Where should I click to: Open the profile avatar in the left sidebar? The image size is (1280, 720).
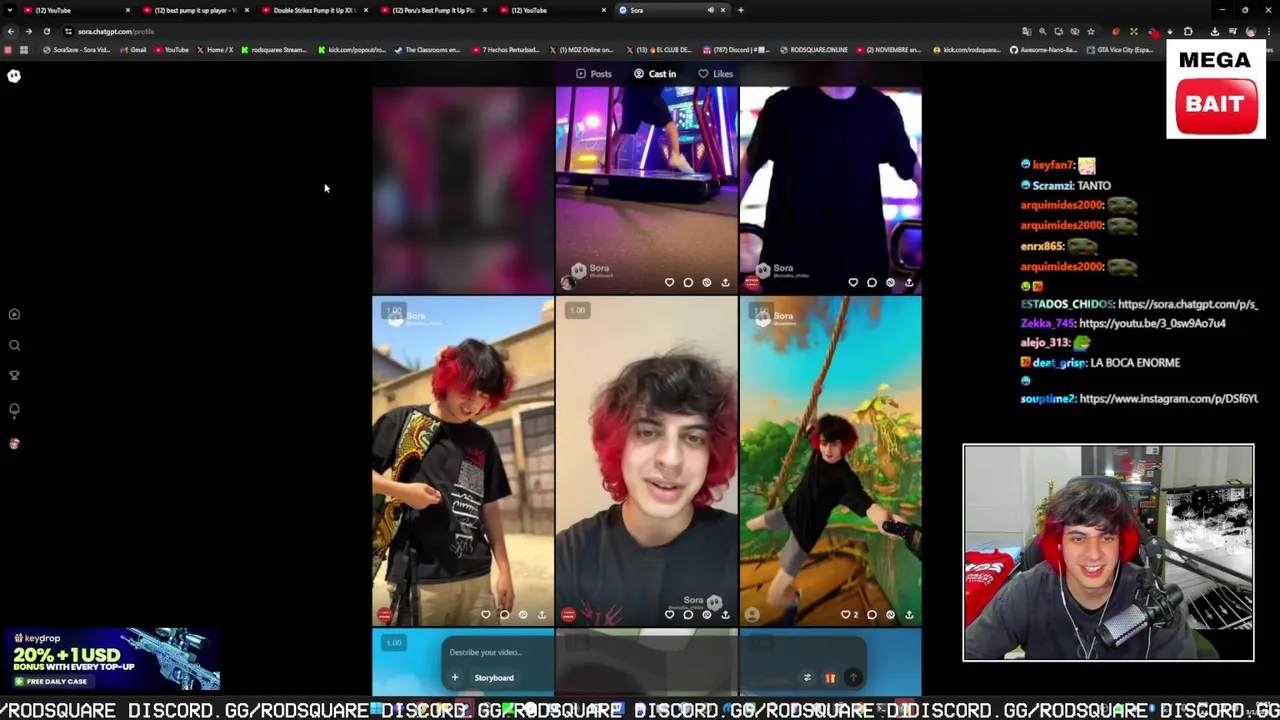tap(14, 443)
